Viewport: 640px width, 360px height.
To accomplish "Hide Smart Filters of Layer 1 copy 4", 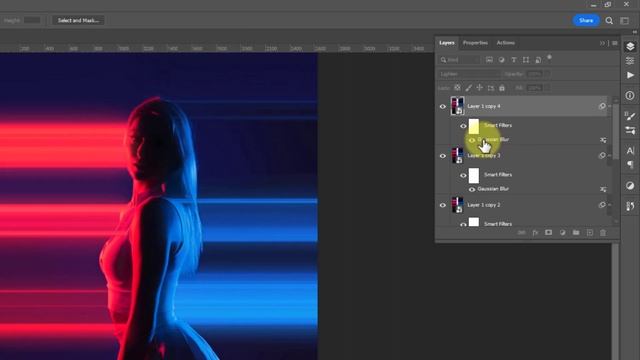I will pyautogui.click(x=463, y=126).
